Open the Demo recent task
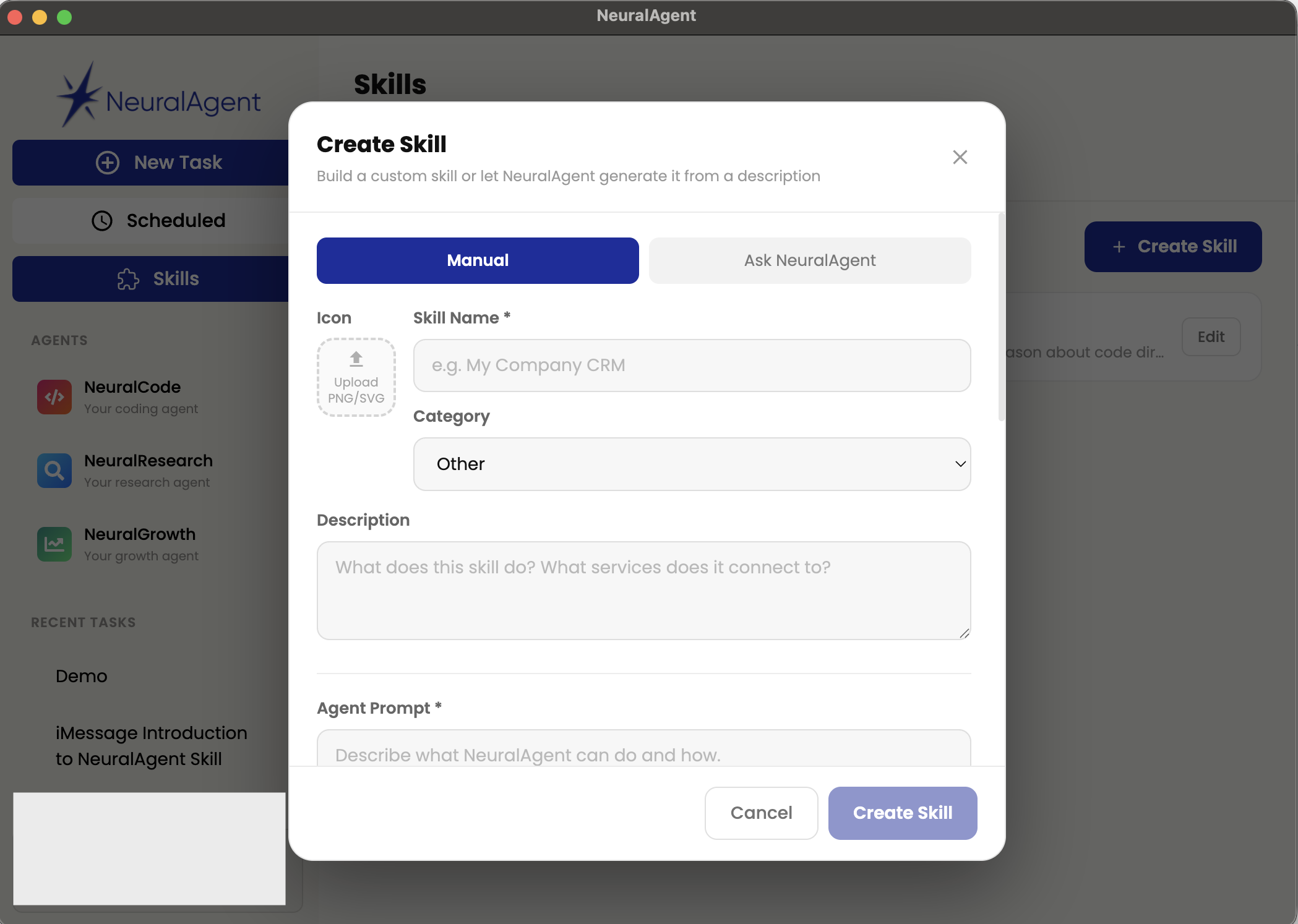This screenshot has height=924, width=1298. (81, 676)
